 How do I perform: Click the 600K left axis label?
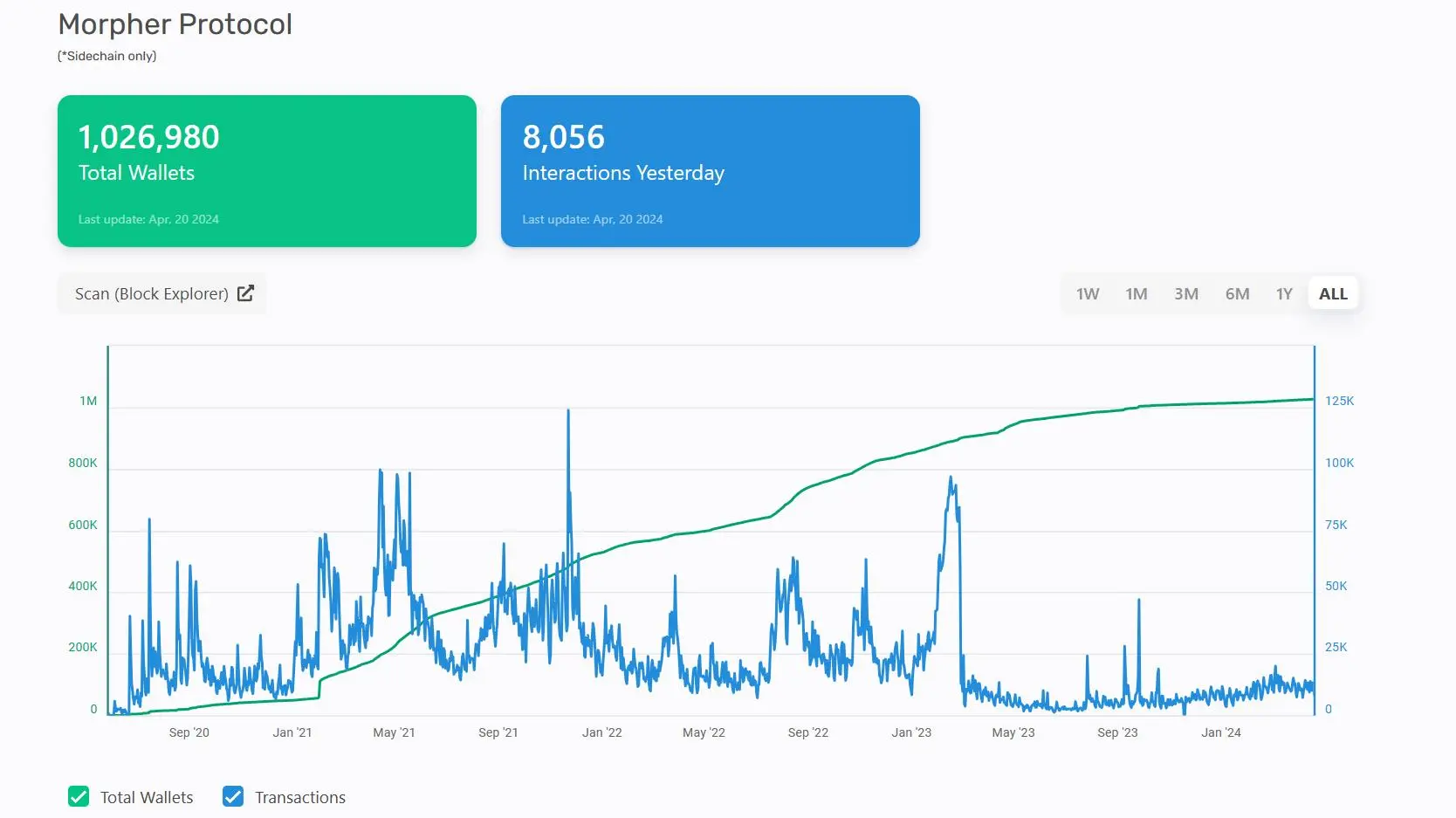coord(83,525)
